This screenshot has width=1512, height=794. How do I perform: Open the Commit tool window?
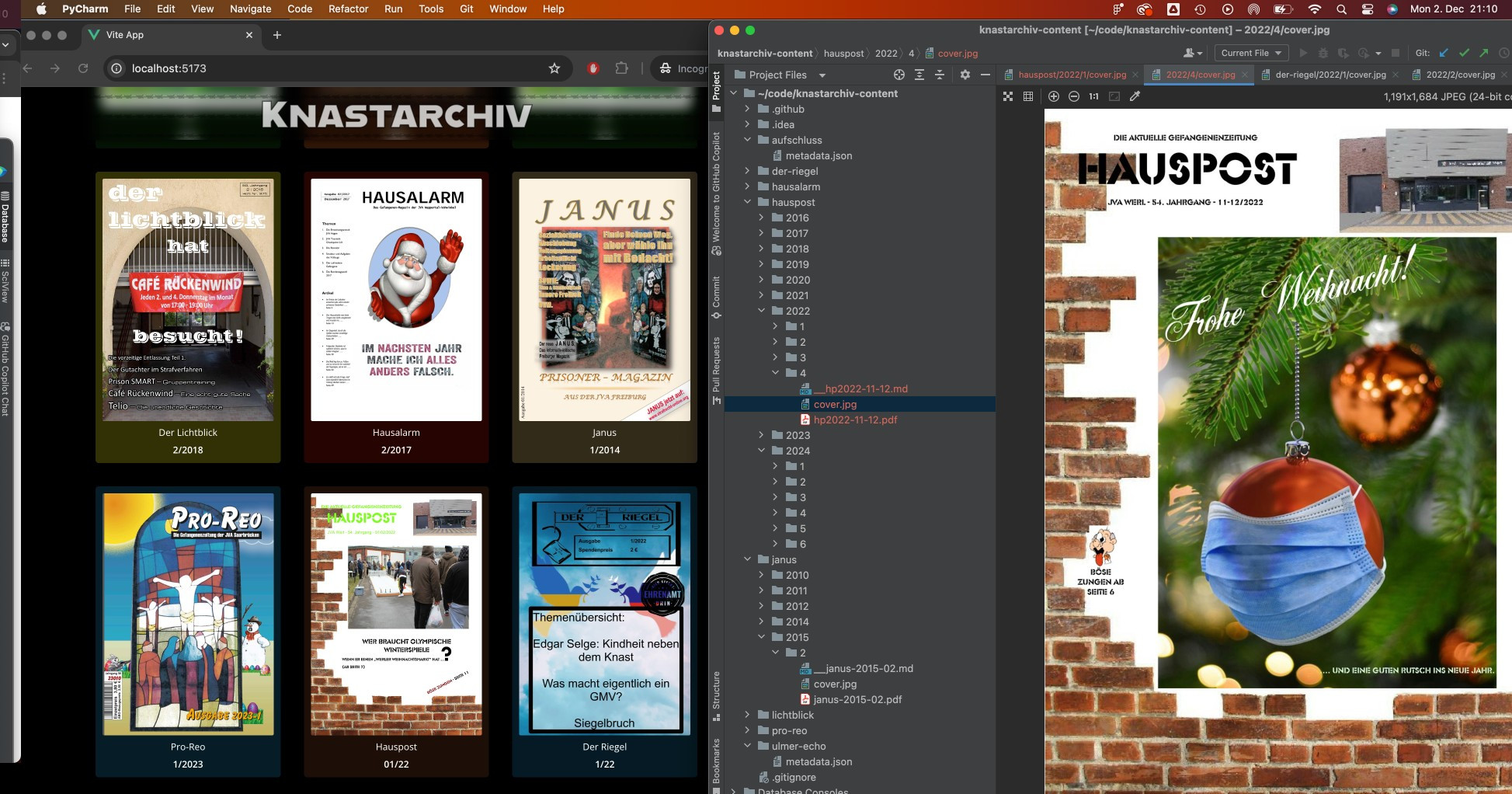coord(716,298)
